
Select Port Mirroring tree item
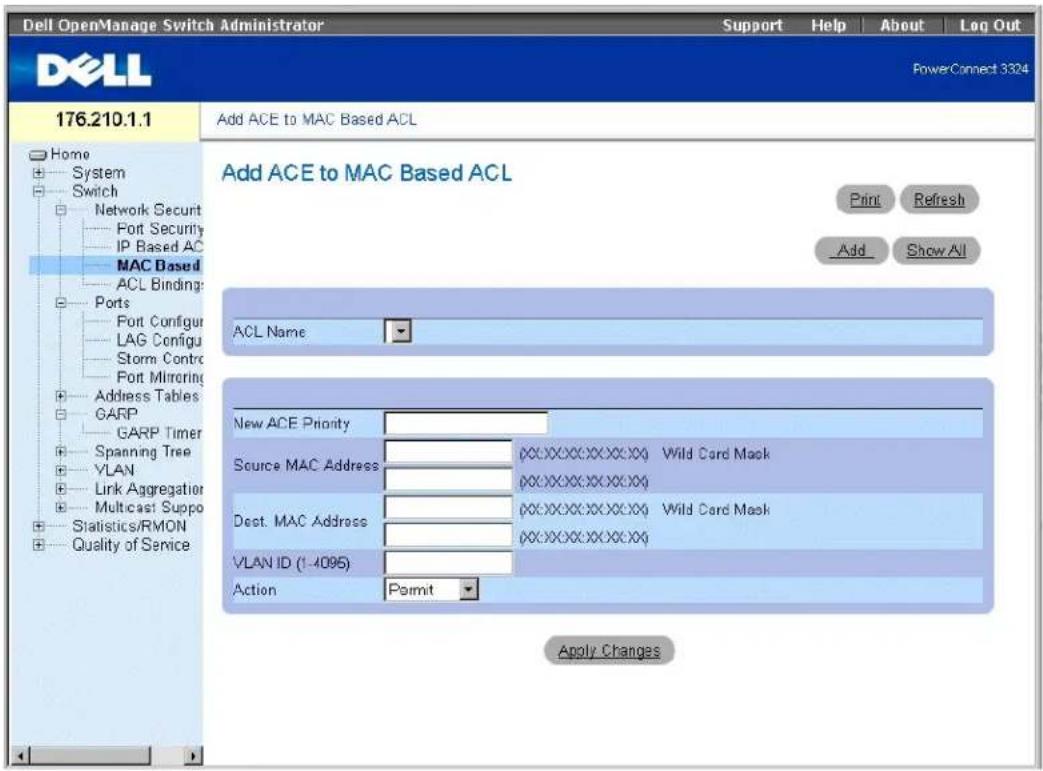tap(160, 377)
